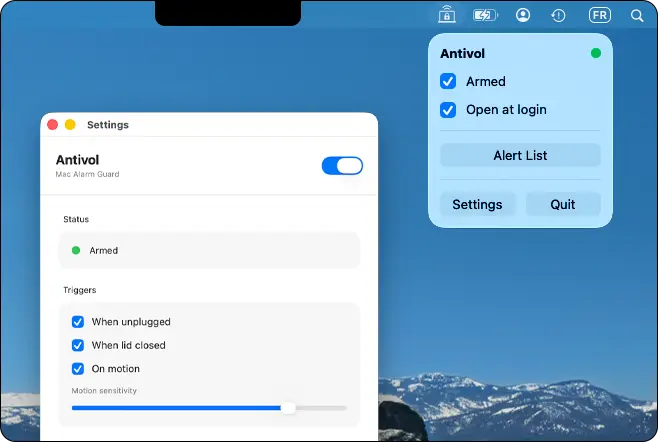Image resolution: width=658 pixels, height=442 pixels.
Task: Toggle Open at login checkbox
Action: coord(448,110)
